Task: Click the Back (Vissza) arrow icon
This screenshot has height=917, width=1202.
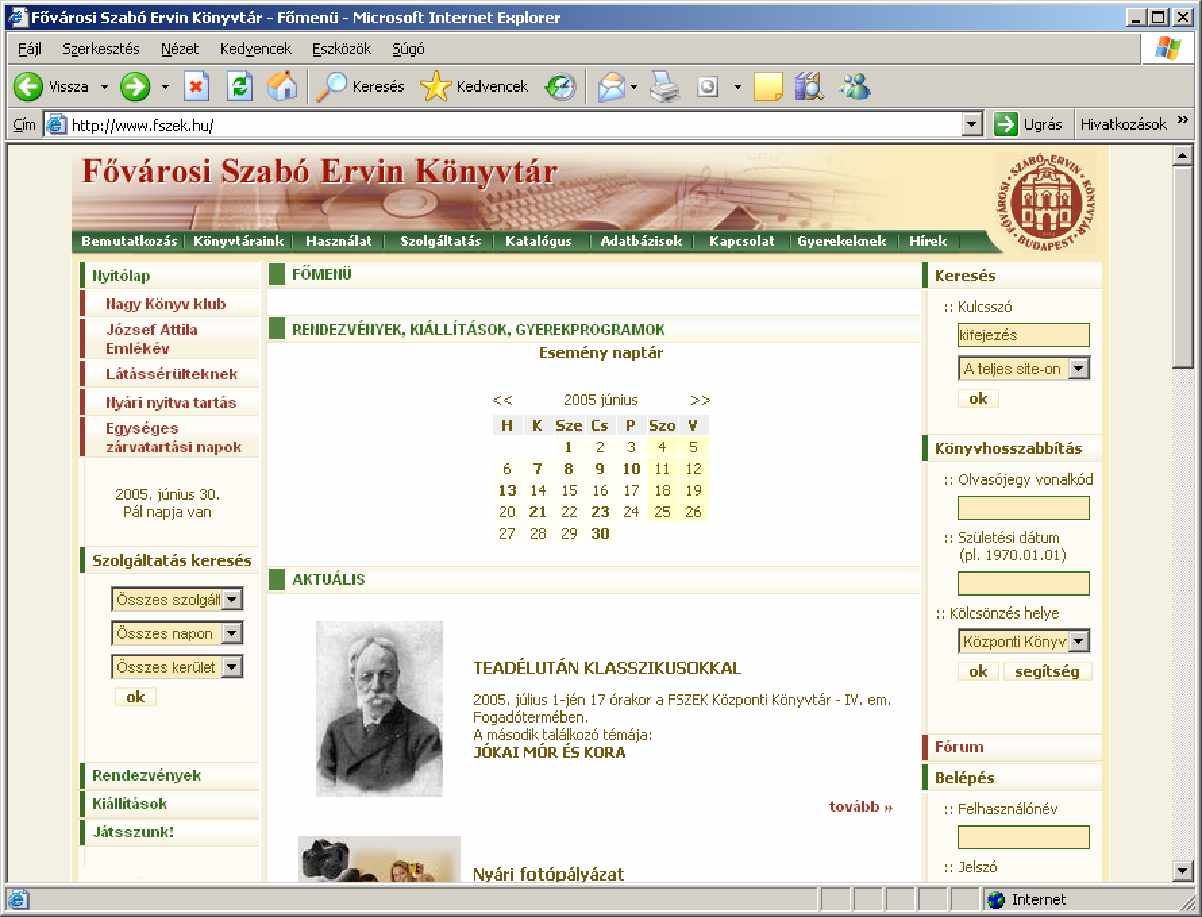Action: (28, 87)
